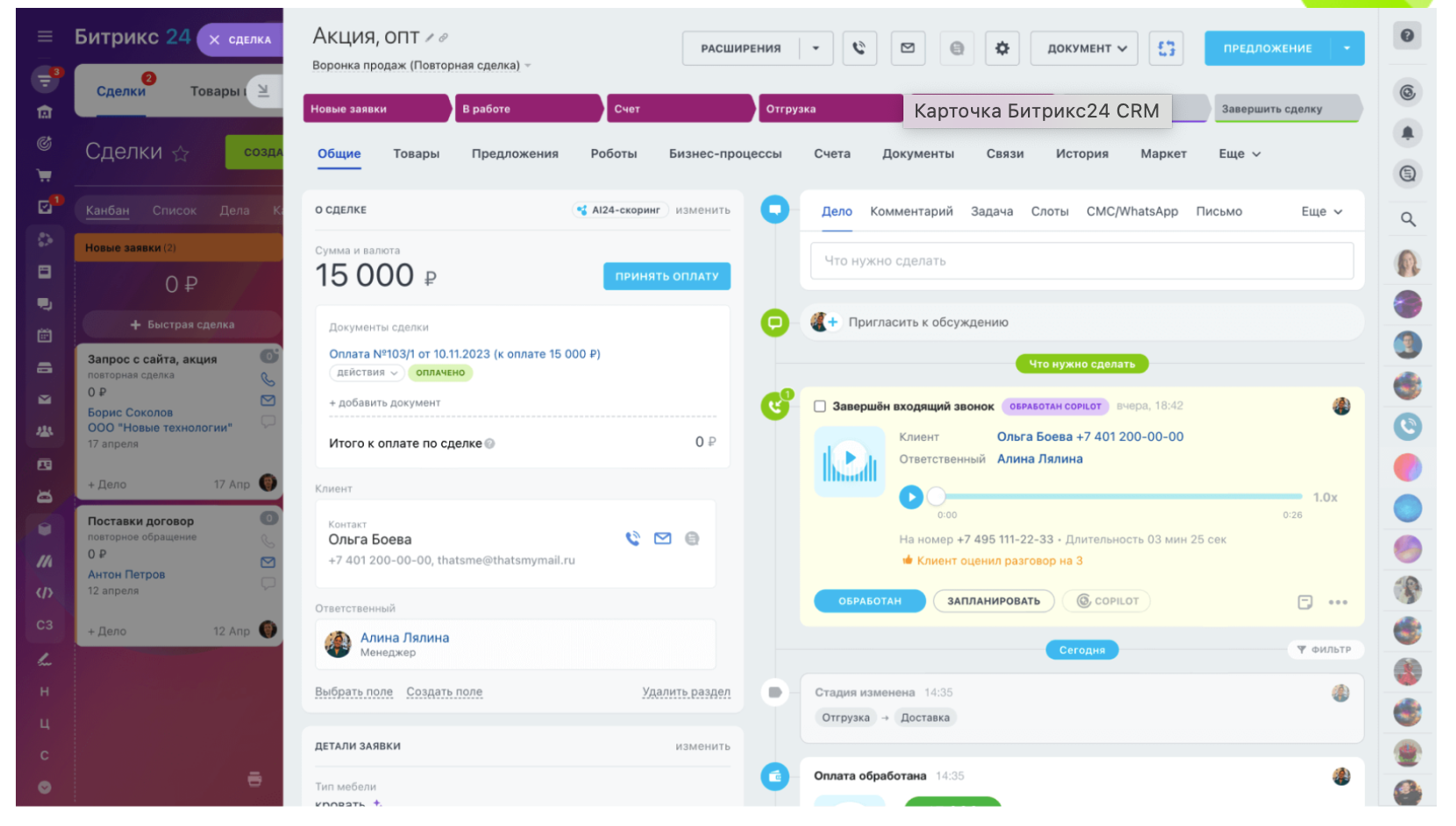Screen dimensions: 1456x826
Task: Open the hamburger menu in left sidebar
Action: point(45,36)
